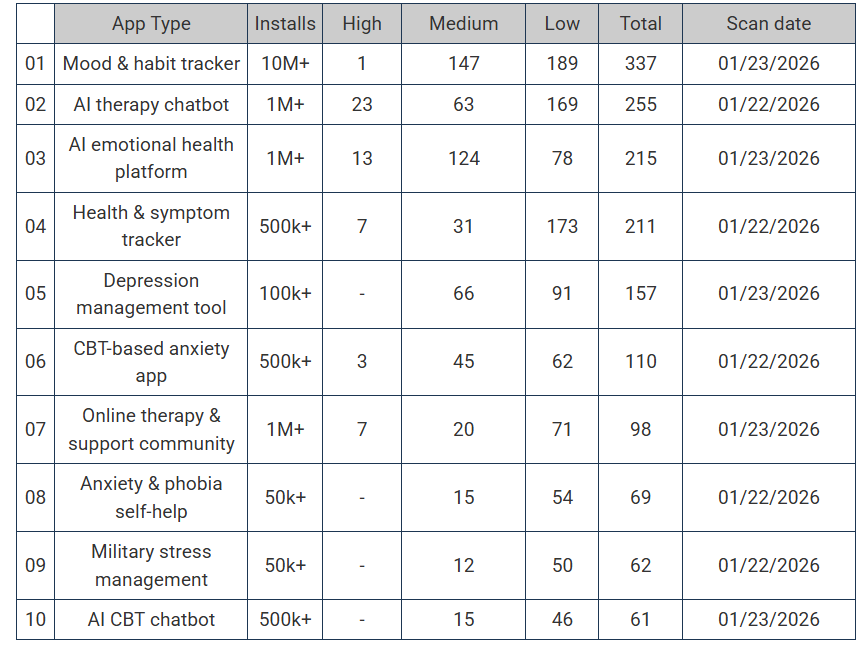Select row number 05 cell
Viewport: 866px width, 655px height.
[36, 294]
